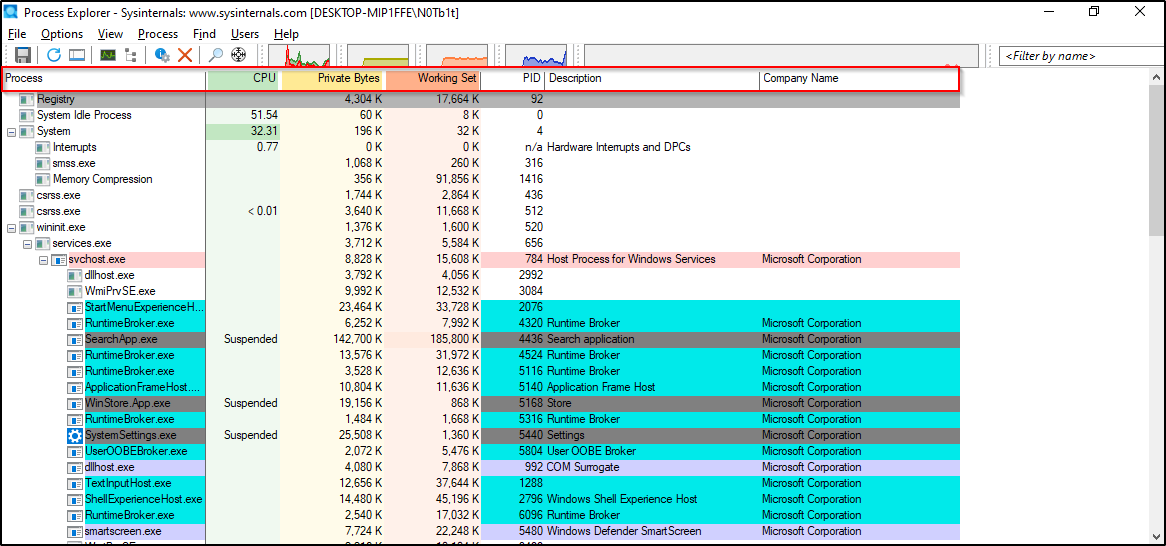Image resolution: width=1166 pixels, height=546 pixels.
Task: Click the SystemSettings.exe gear icon
Action: (75, 435)
